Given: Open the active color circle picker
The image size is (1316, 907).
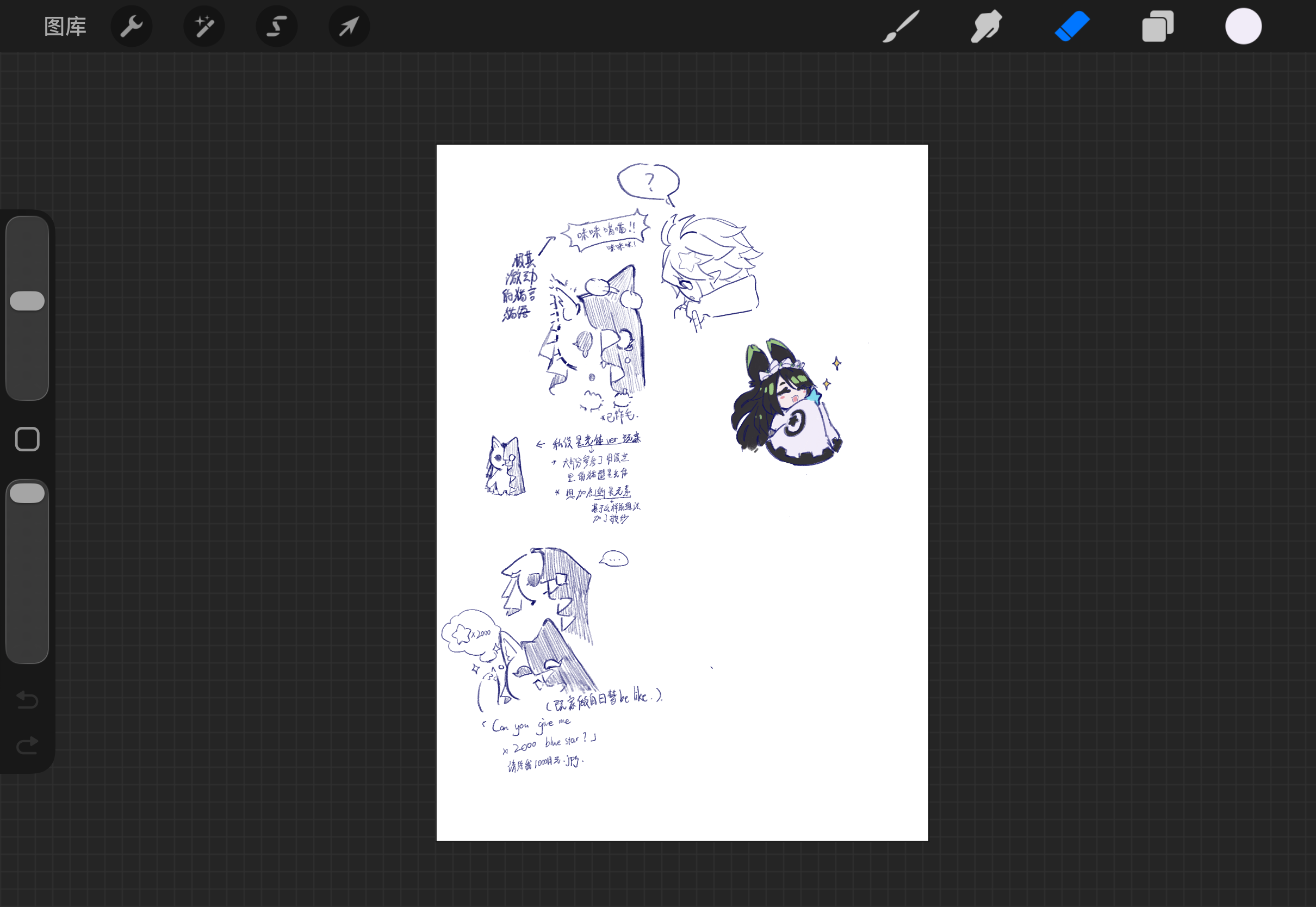Looking at the screenshot, I should tap(1243, 26).
